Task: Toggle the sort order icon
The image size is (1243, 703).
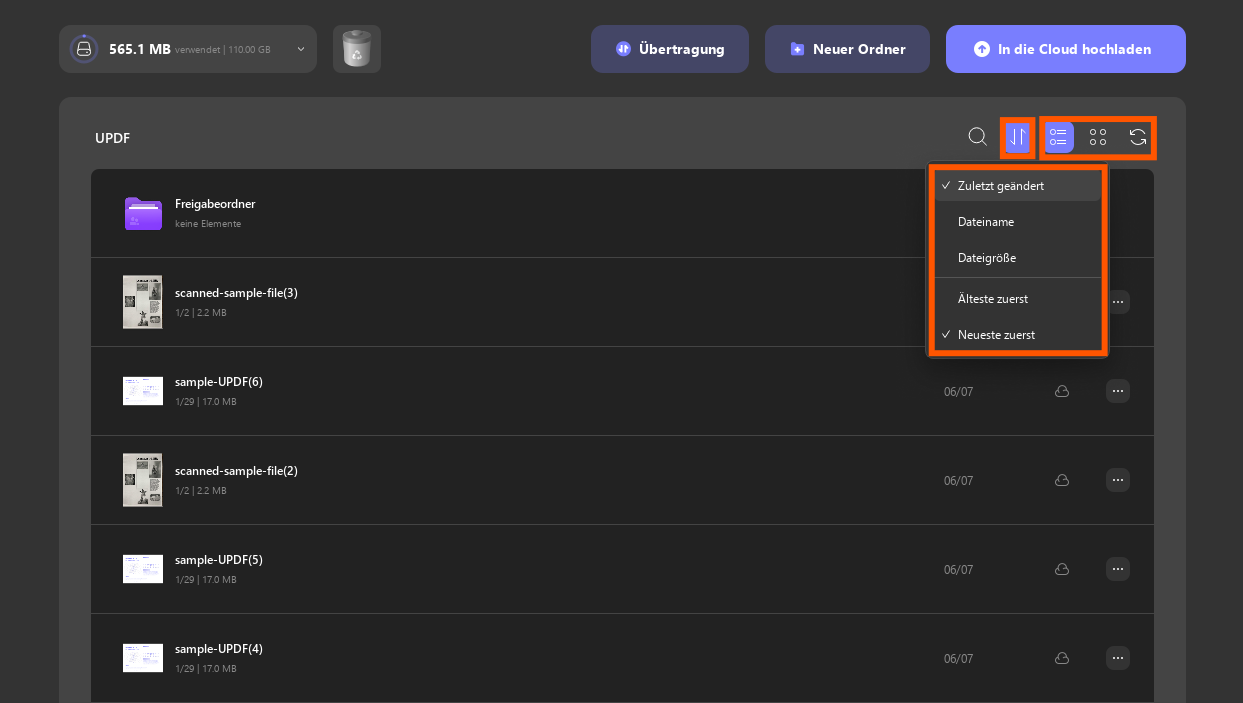Action: tap(1018, 137)
